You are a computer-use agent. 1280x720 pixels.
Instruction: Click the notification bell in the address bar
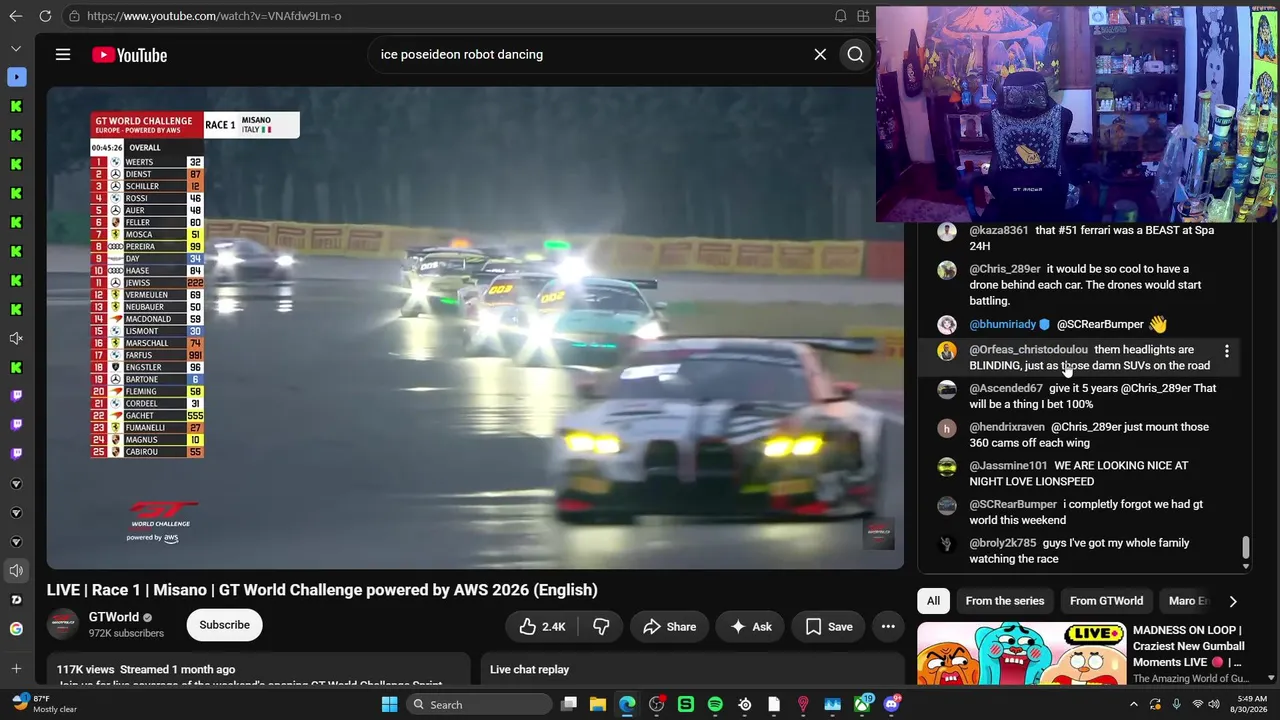[840, 16]
